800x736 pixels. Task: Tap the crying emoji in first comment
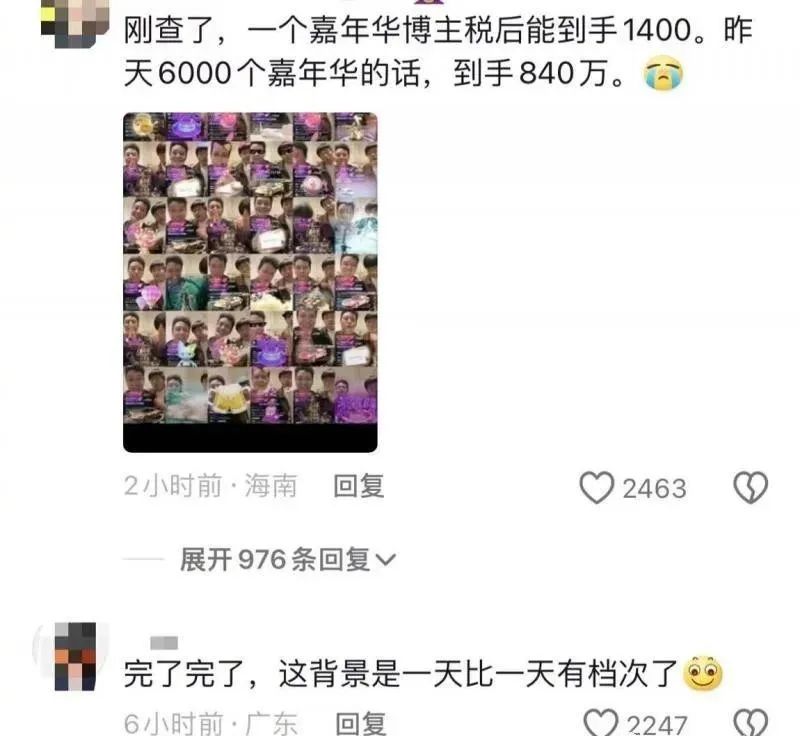point(662,73)
